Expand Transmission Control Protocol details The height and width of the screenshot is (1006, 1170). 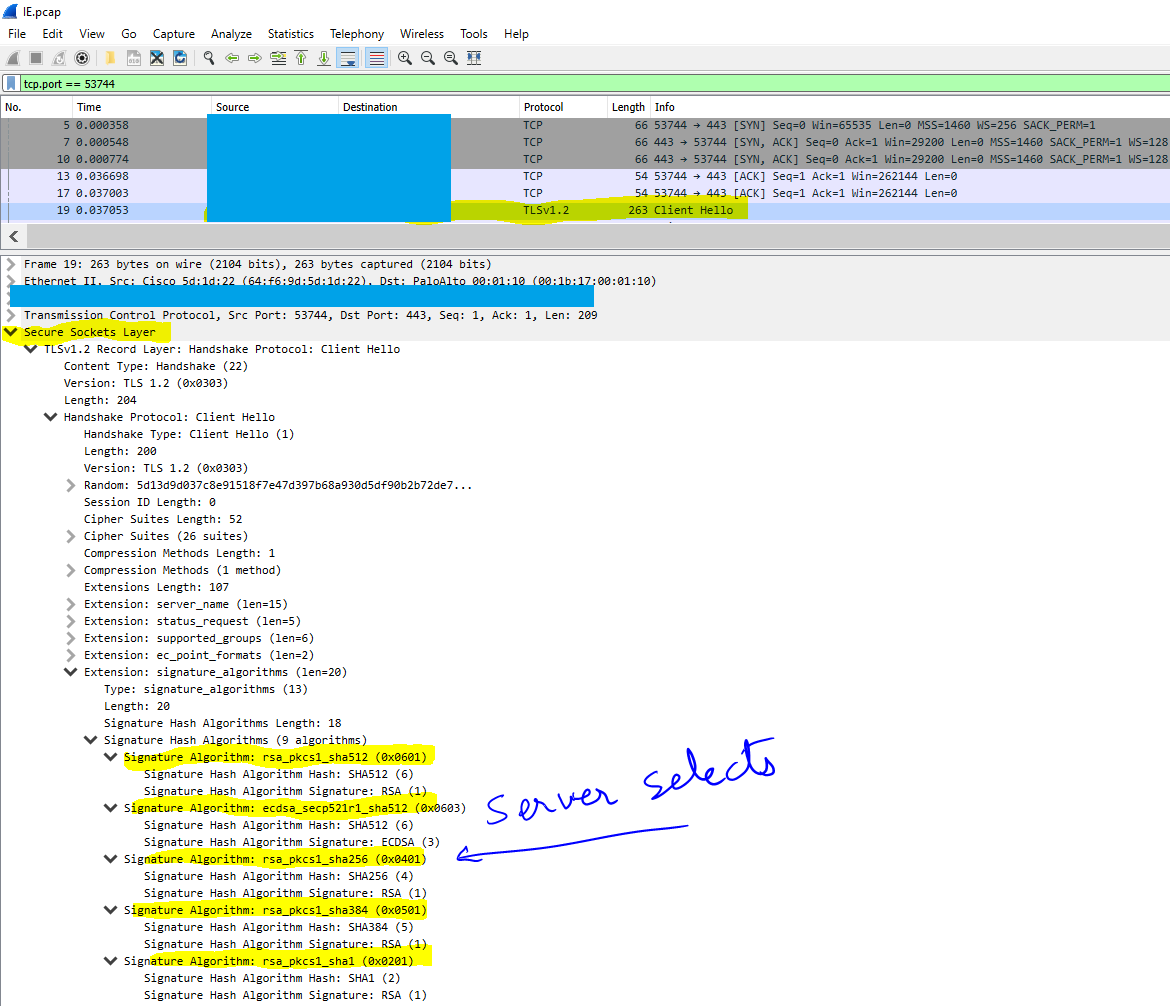coord(9,315)
